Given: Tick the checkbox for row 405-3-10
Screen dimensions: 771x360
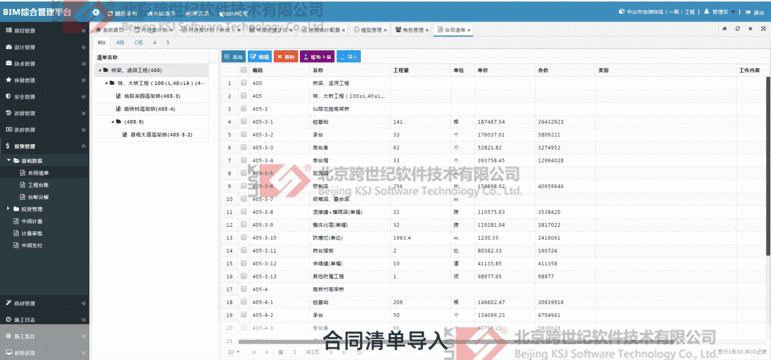Looking at the screenshot, I should pyautogui.click(x=243, y=238).
